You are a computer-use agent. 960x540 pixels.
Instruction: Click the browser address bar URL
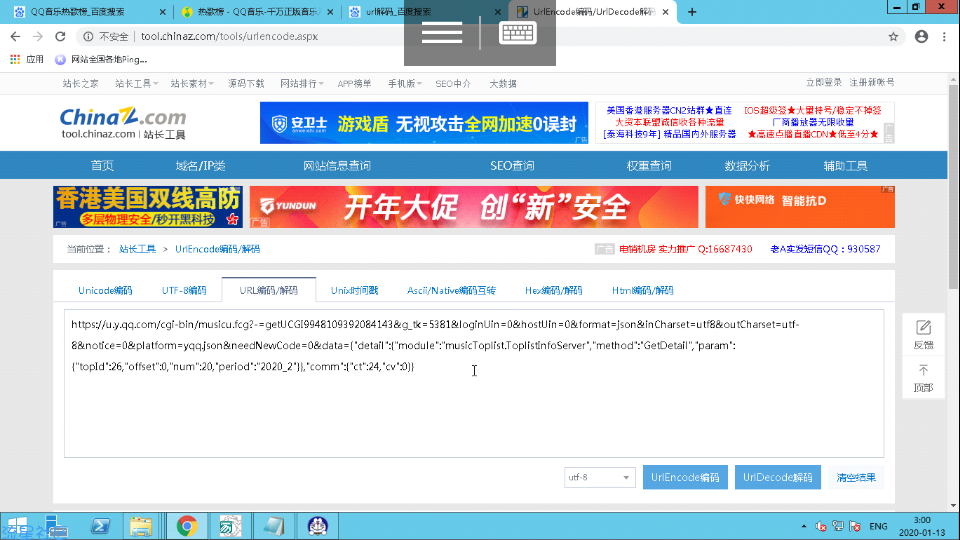[230, 37]
